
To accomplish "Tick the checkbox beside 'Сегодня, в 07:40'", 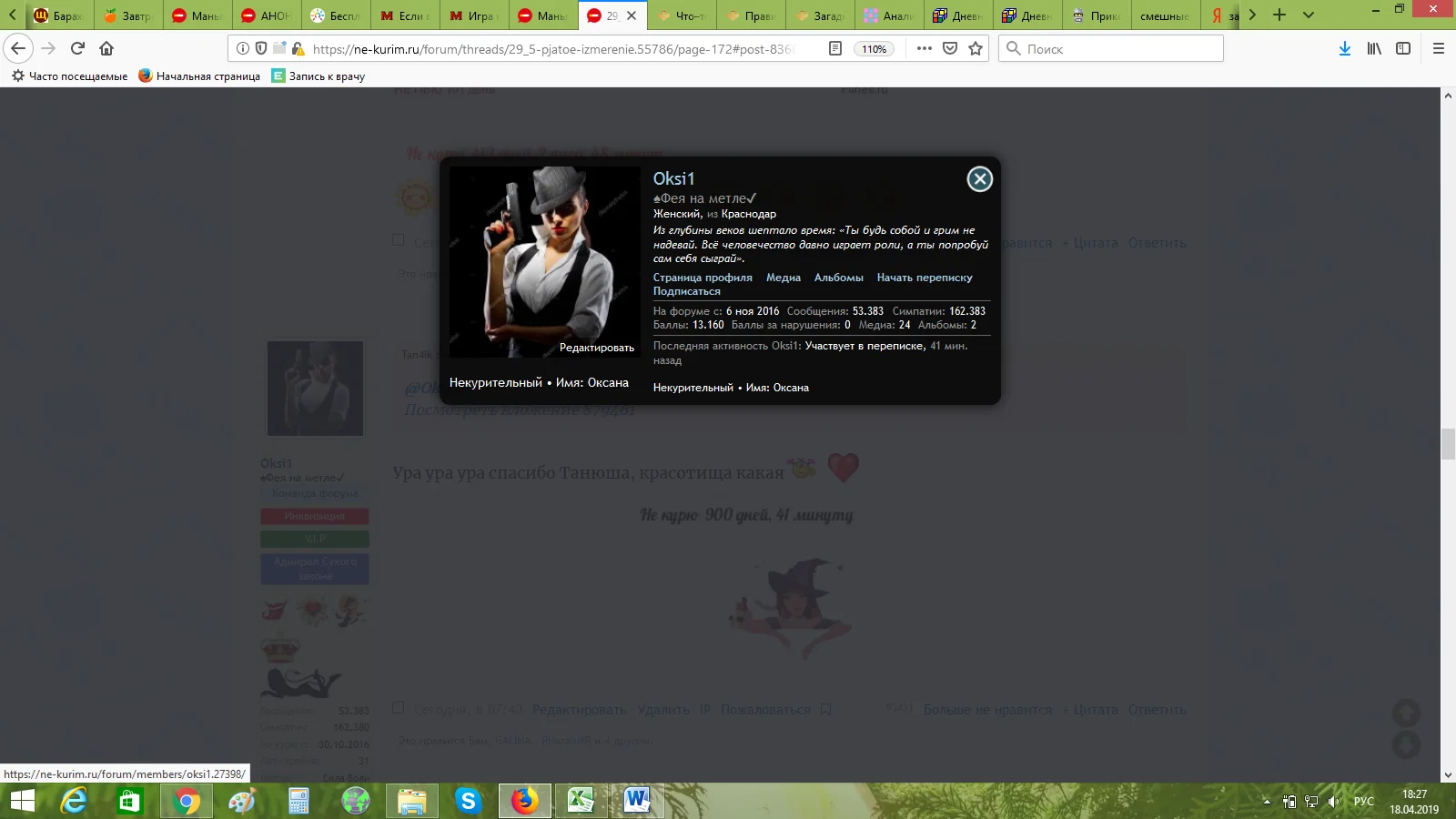I will tap(398, 708).
